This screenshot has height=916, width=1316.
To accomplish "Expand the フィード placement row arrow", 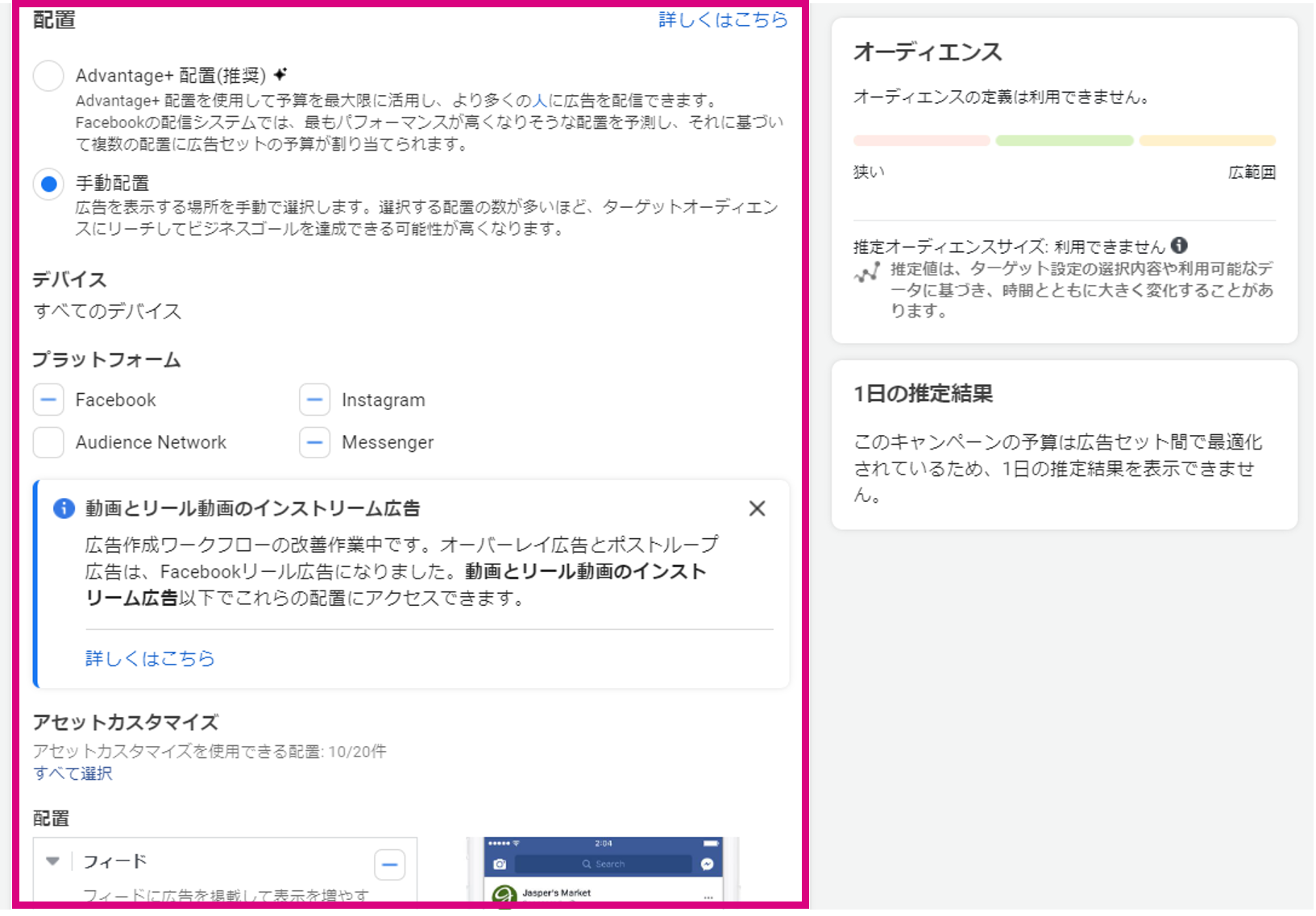I will (52, 861).
